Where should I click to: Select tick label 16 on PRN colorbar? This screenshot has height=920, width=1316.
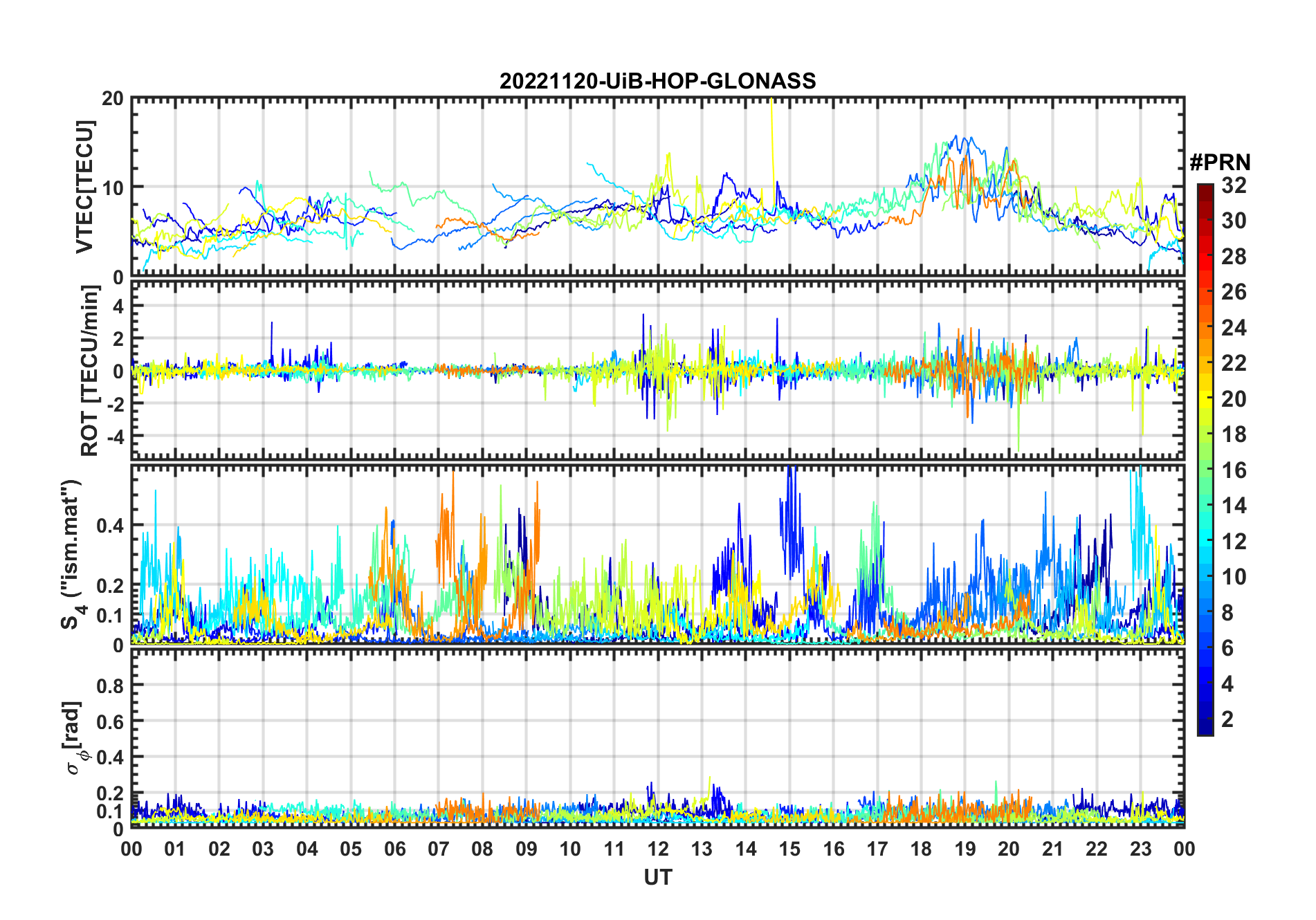1234,470
